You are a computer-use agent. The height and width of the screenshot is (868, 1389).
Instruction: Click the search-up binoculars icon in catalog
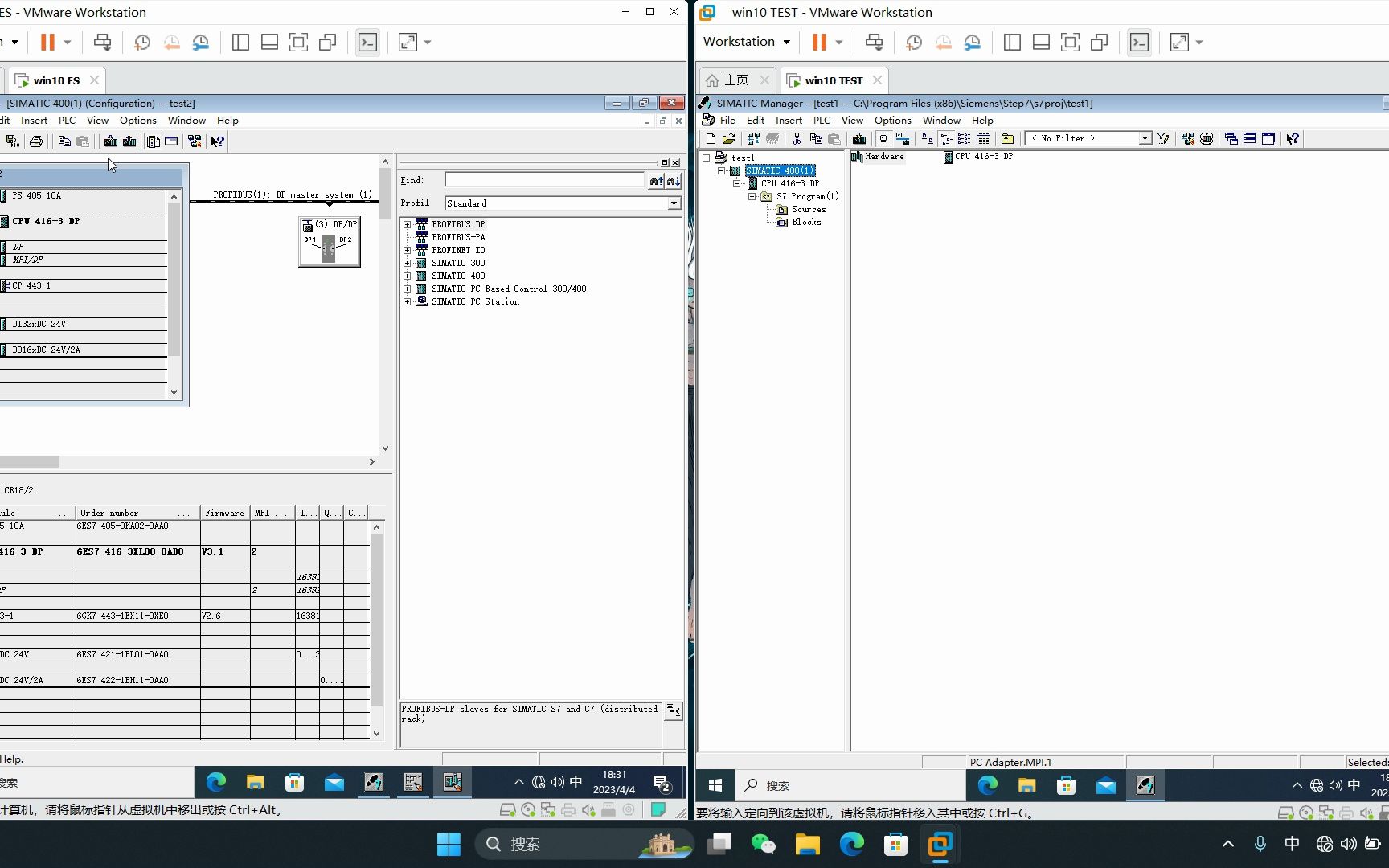point(657,181)
